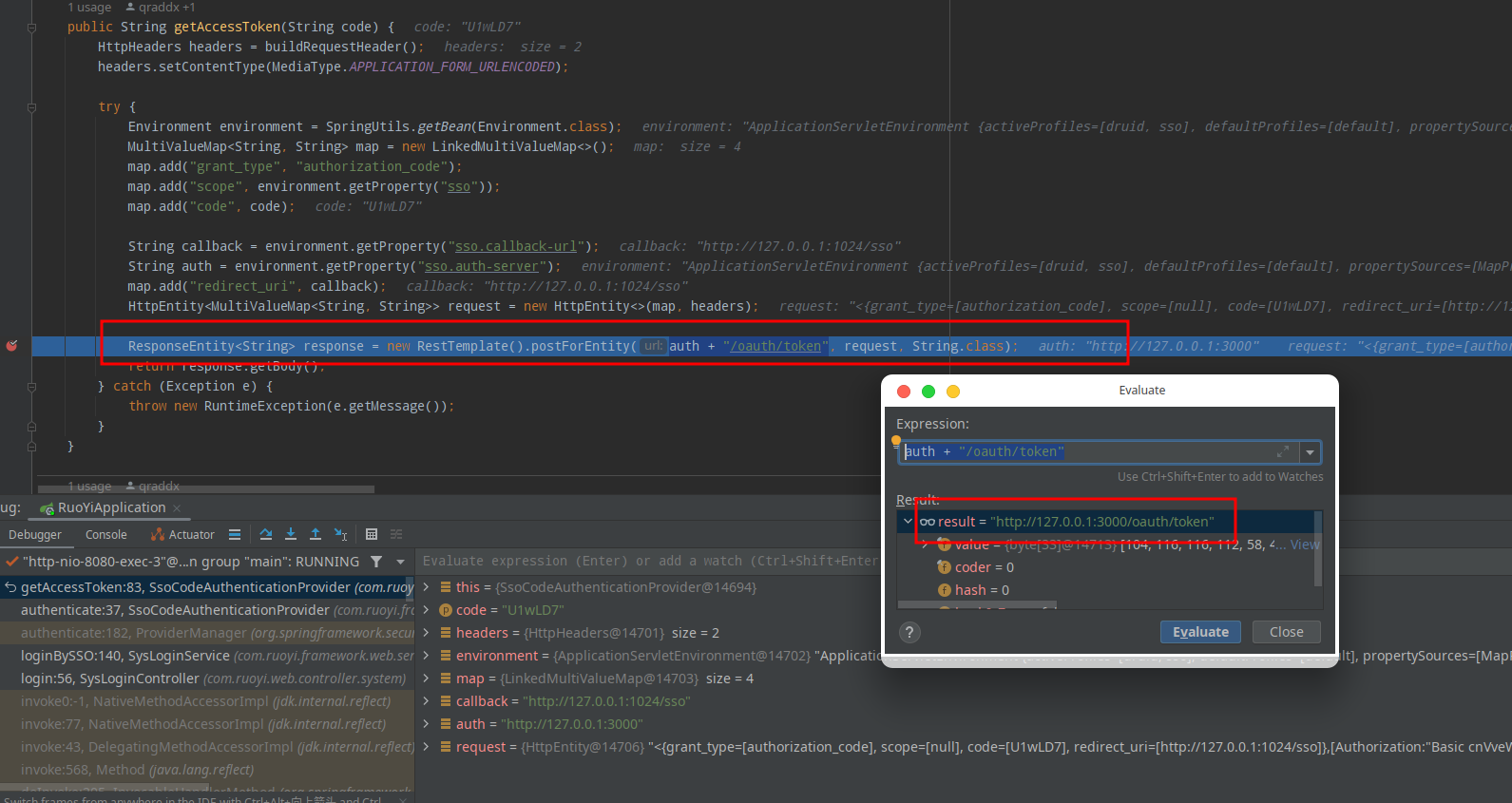Click the 'graddx +1' author hint
Viewport: 1512px width, 803px height.
(x=160, y=8)
